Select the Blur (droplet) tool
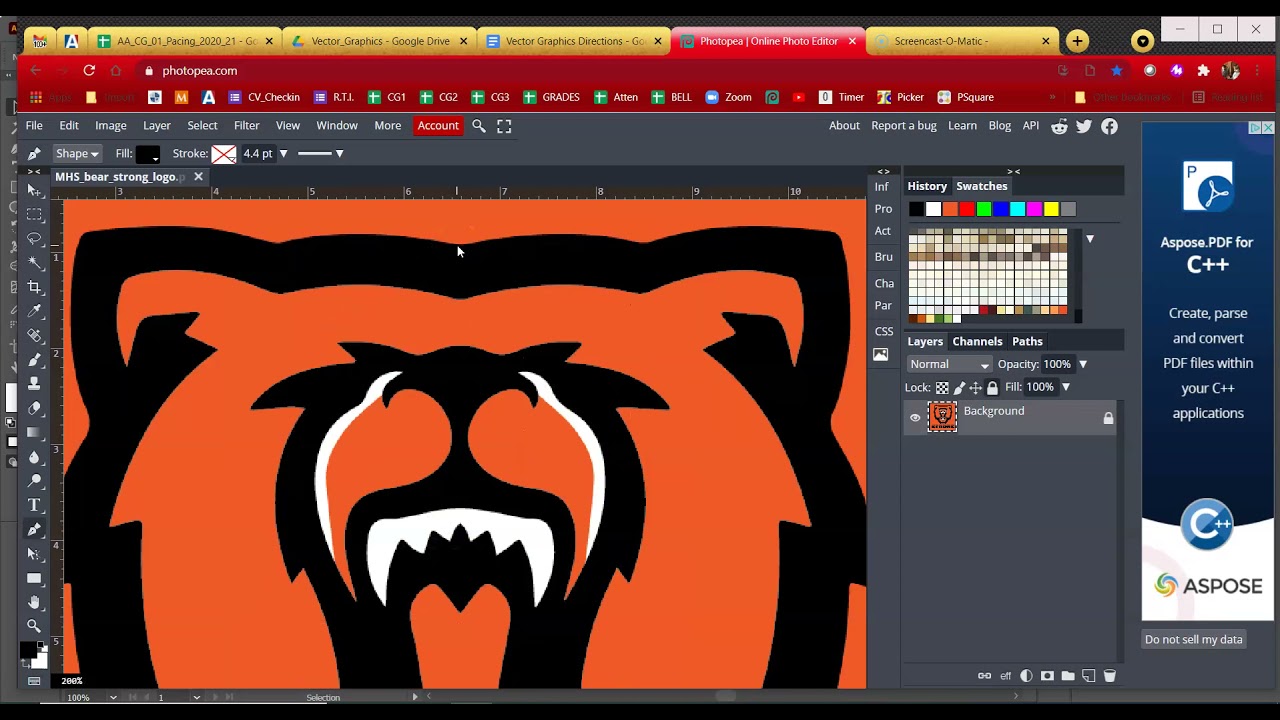Viewport: 1280px width, 720px height. 34,457
